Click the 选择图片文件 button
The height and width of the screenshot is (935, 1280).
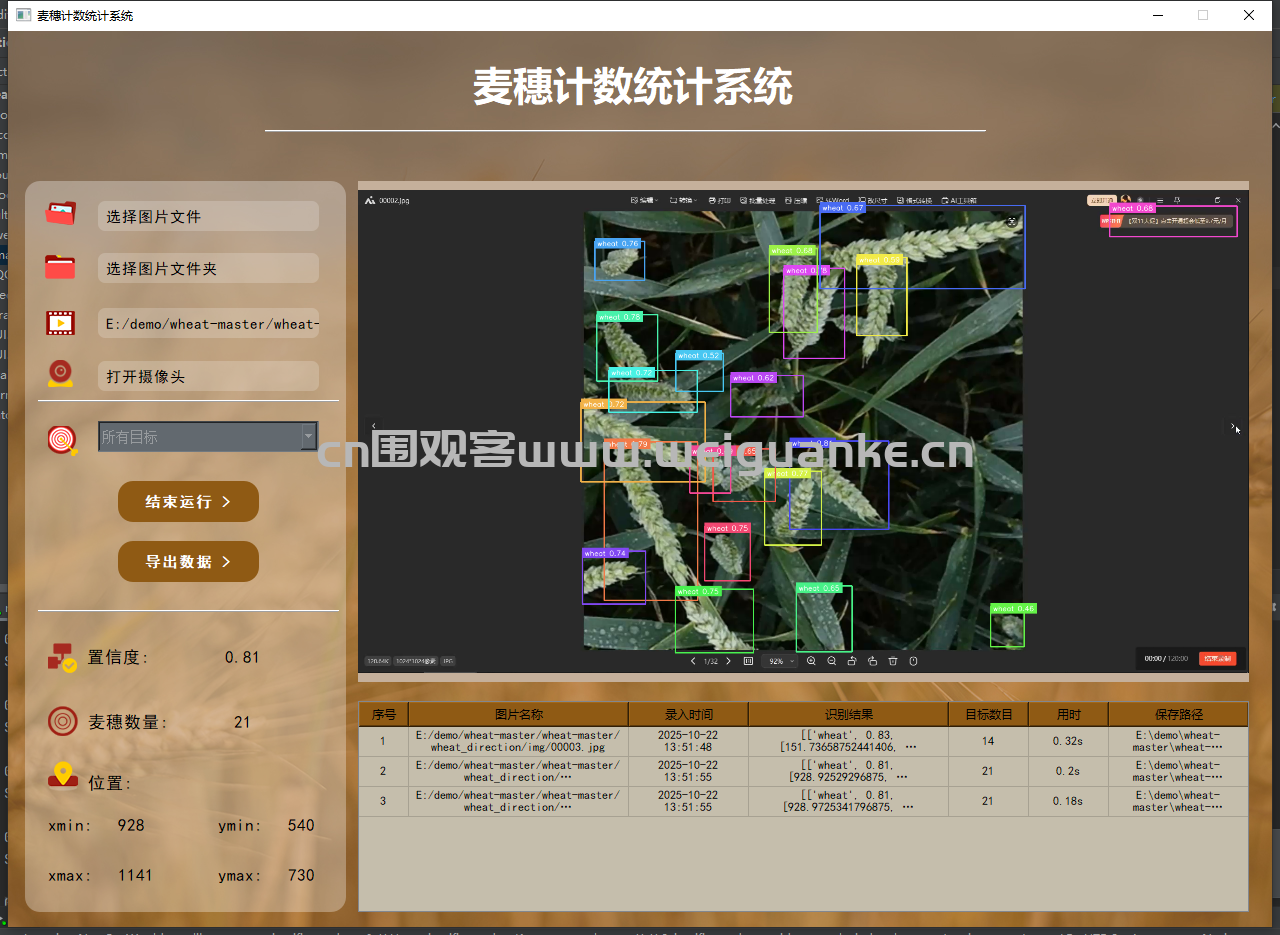click(208, 216)
